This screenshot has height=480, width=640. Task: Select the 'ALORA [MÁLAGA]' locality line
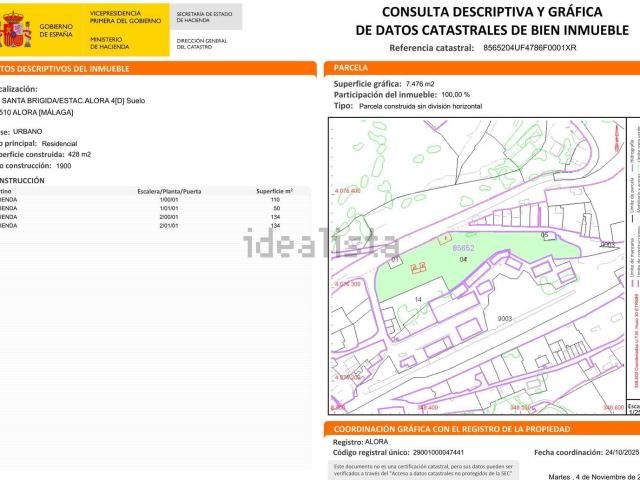click(x=43, y=112)
